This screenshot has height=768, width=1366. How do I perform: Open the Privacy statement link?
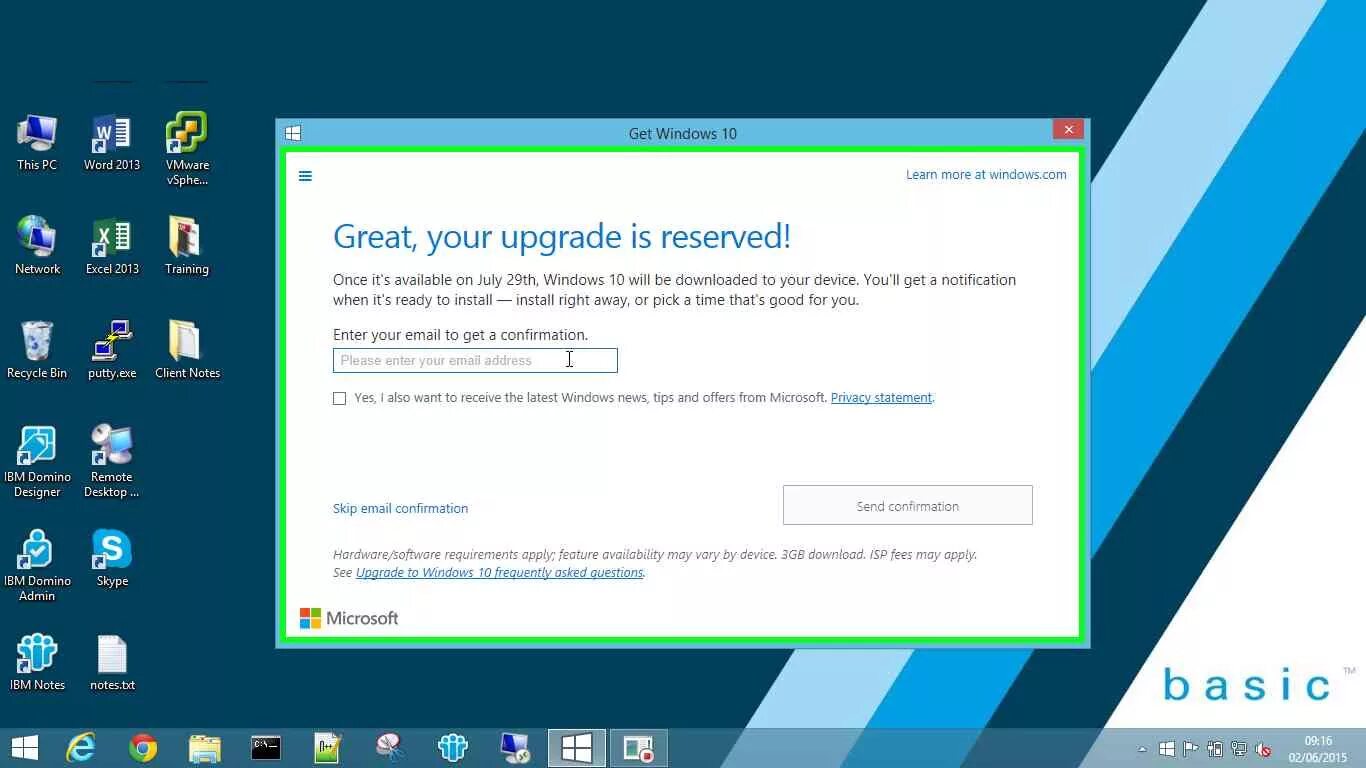click(x=881, y=397)
